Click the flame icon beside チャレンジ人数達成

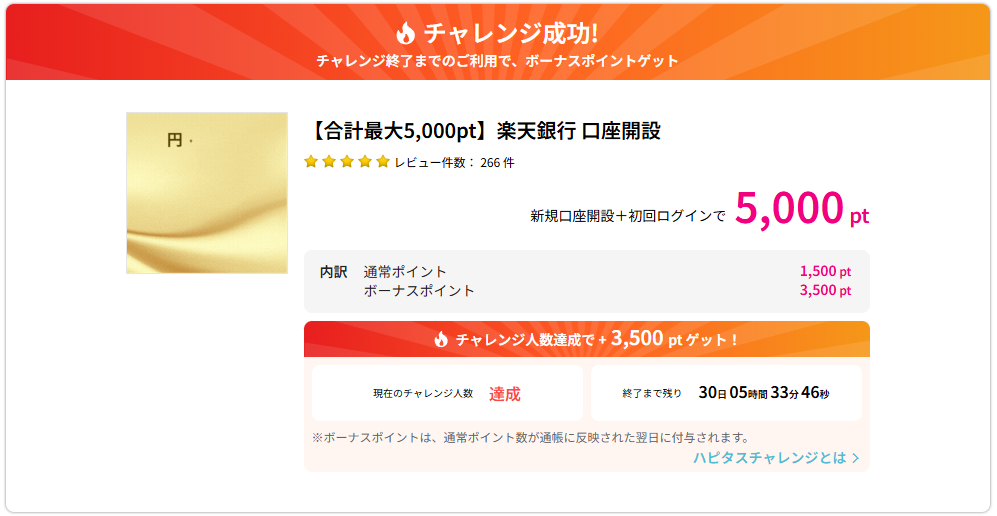pos(441,339)
